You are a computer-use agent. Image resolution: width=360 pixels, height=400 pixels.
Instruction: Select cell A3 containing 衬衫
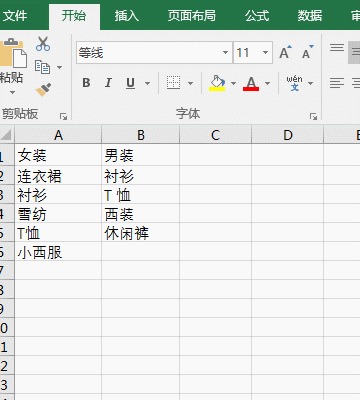tap(58, 195)
